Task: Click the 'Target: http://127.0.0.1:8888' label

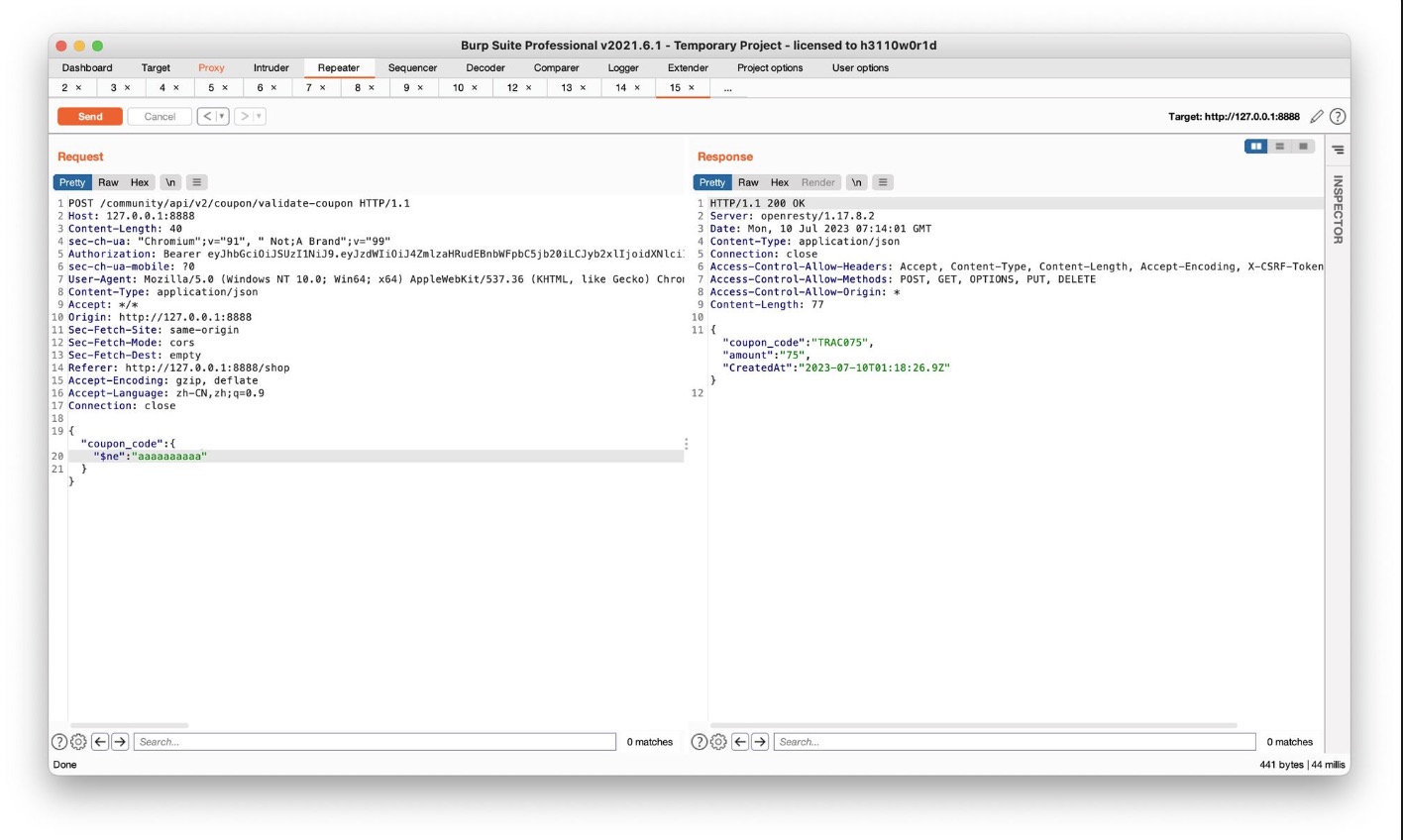Action: (1234, 117)
